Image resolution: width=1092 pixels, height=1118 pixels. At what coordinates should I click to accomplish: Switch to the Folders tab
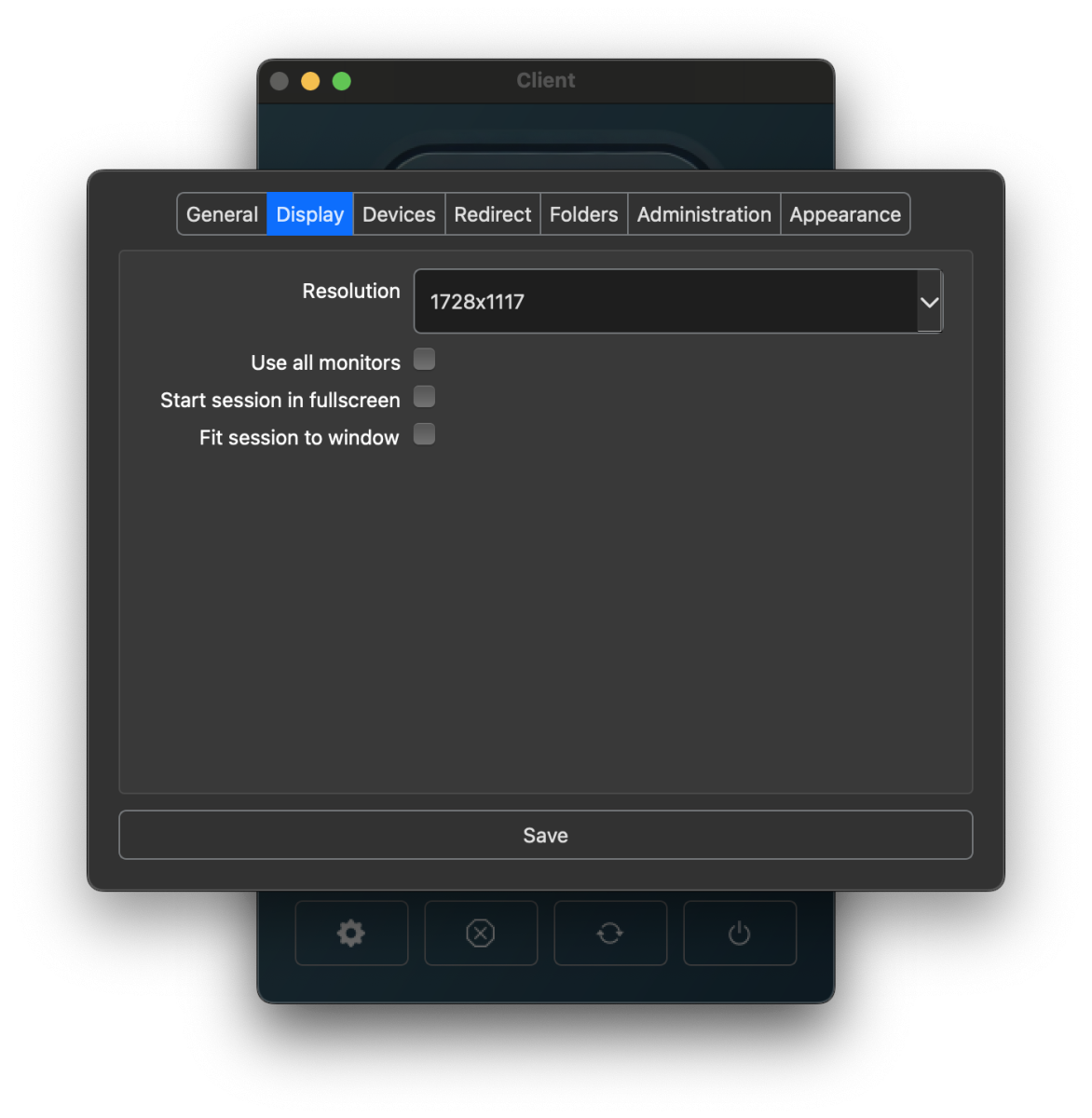click(584, 214)
